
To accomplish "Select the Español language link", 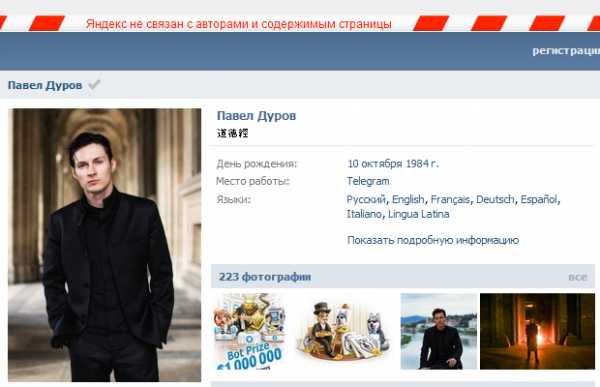I will point(539,199).
